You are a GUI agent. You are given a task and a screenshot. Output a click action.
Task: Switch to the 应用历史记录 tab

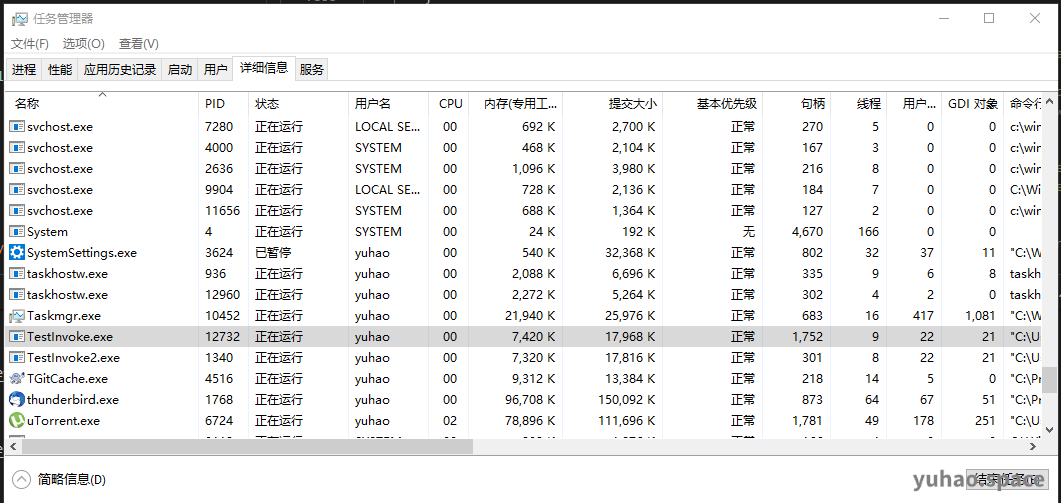click(x=120, y=69)
